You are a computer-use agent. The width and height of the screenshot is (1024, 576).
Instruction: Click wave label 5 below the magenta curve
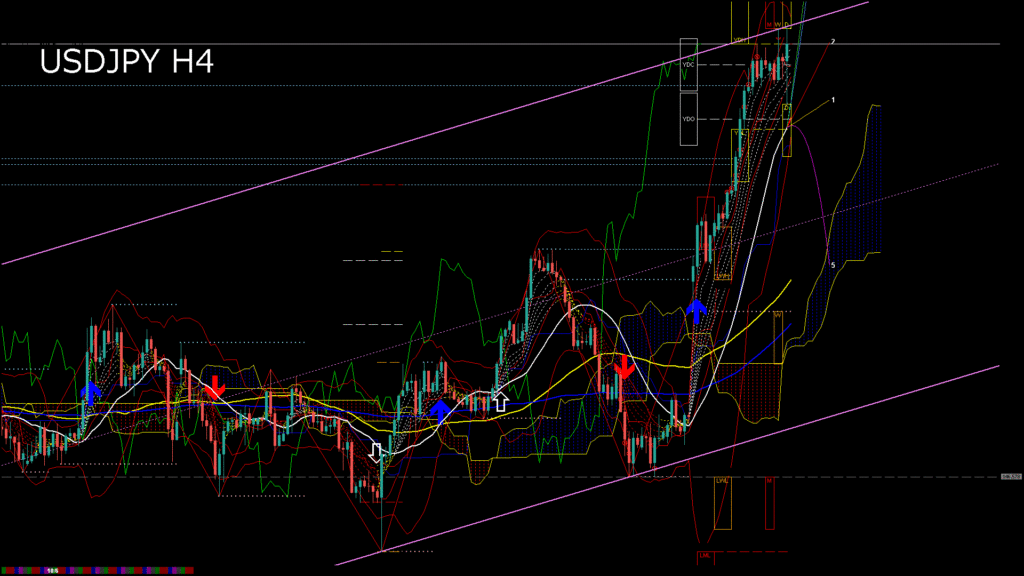point(833,265)
